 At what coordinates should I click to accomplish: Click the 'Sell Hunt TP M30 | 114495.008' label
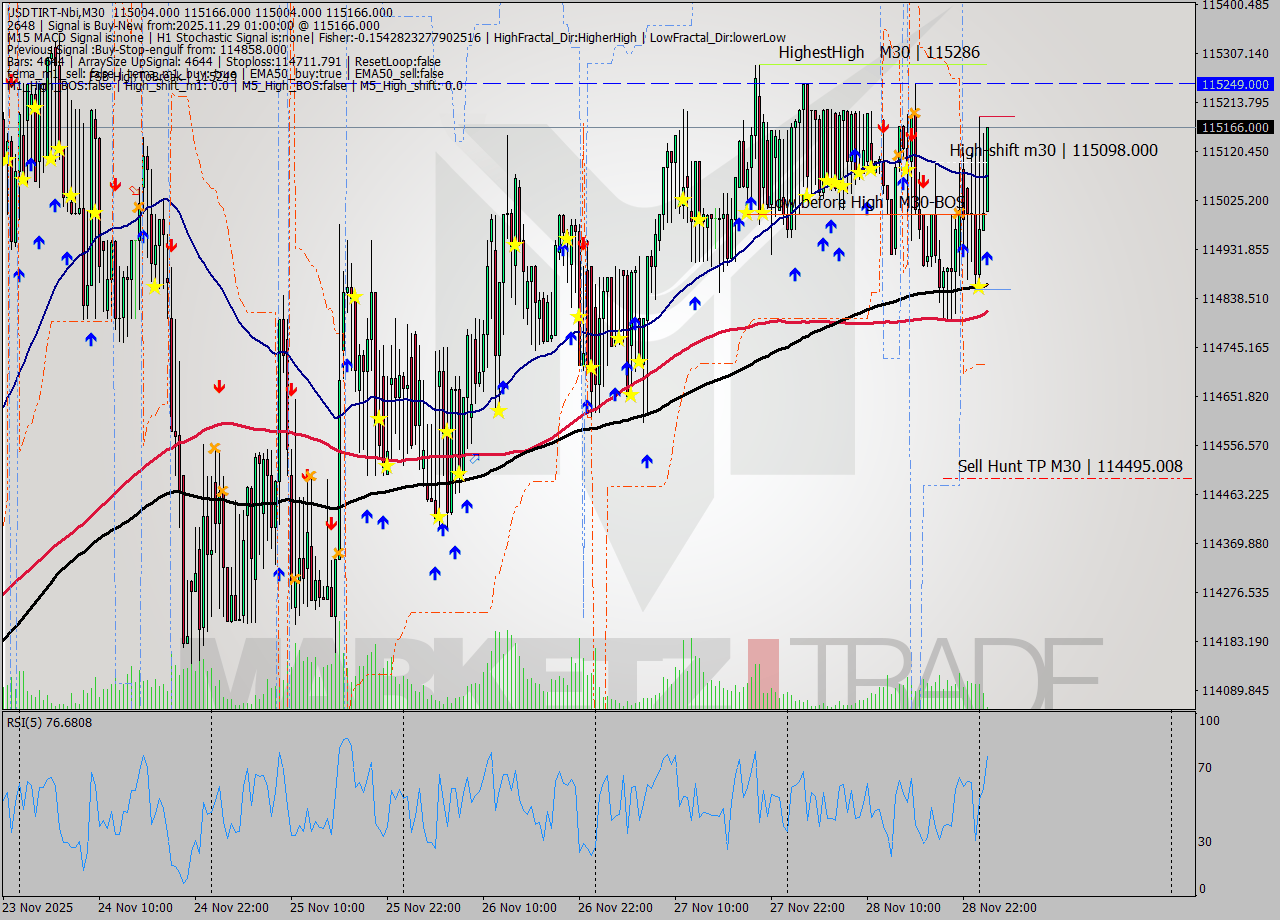[1070, 466]
